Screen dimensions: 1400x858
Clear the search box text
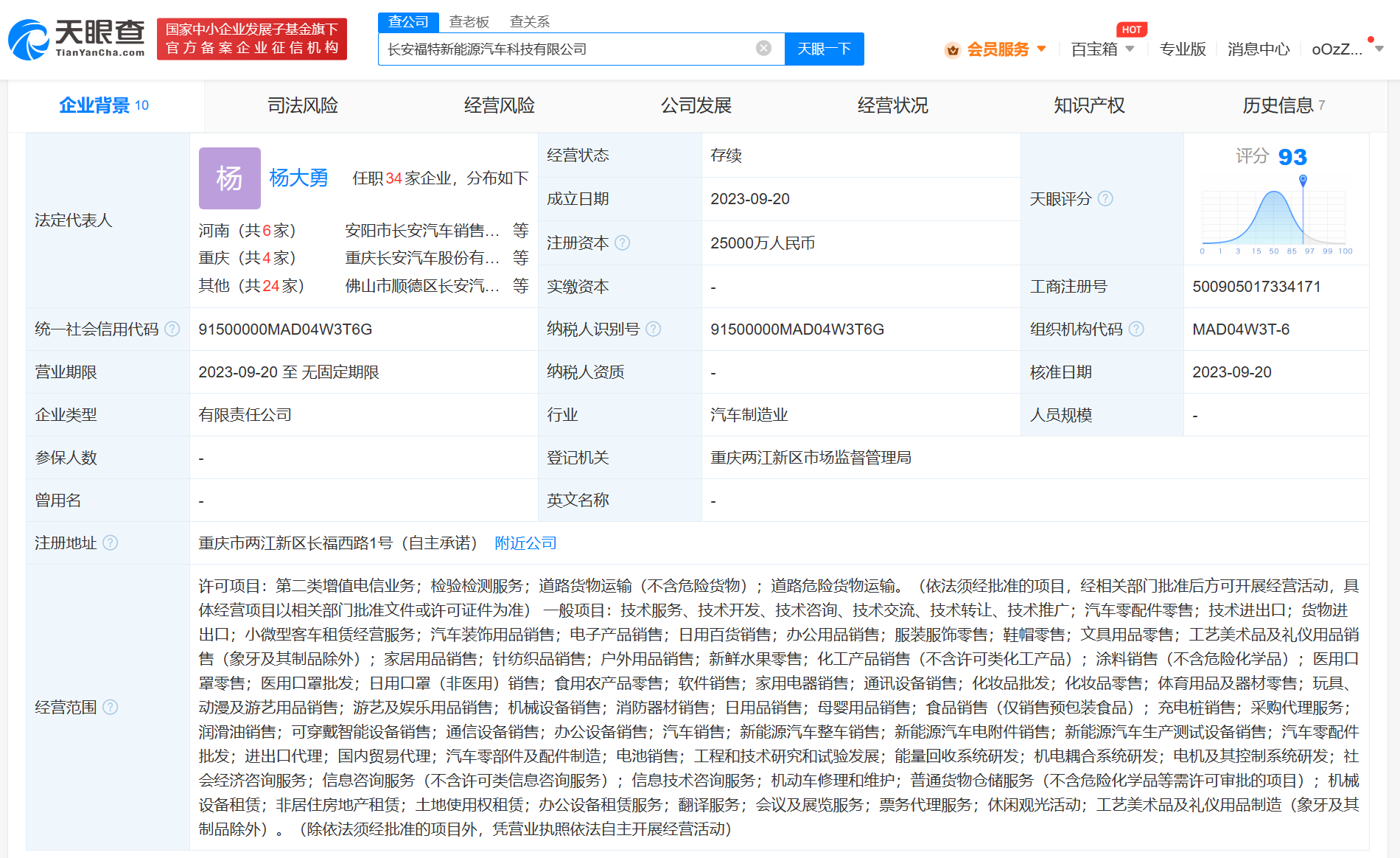[x=763, y=49]
